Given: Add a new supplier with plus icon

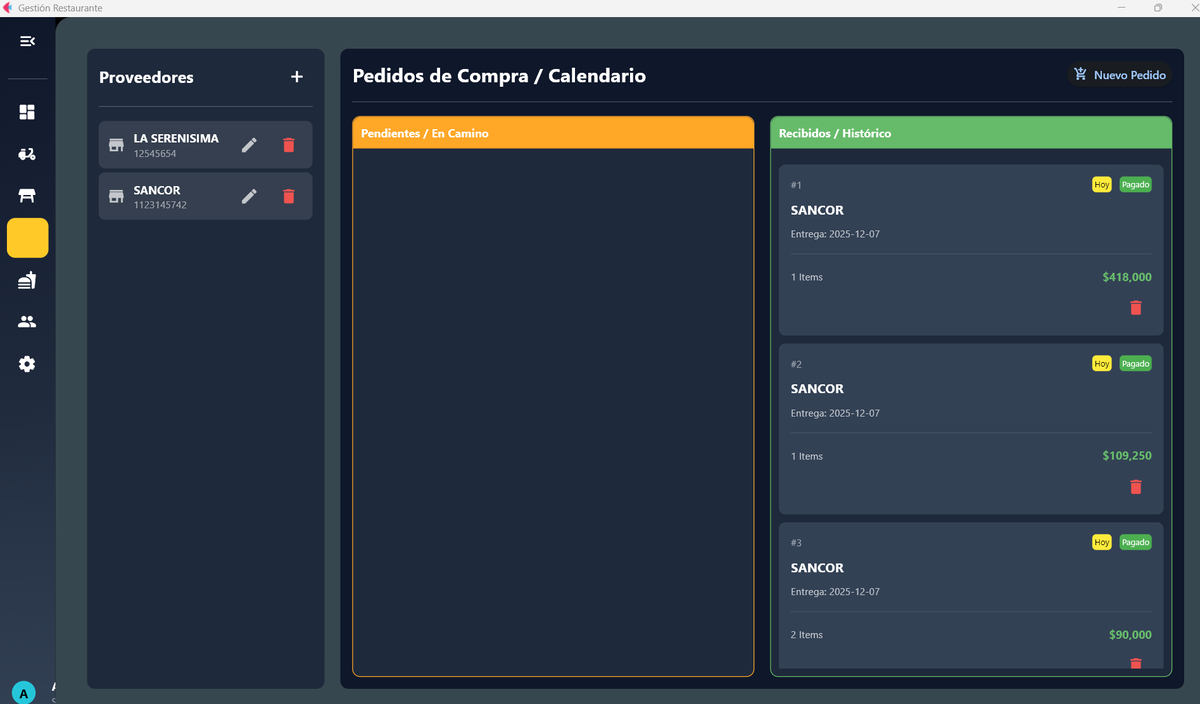Looking at the screenshot, I should (x=296, y=77).
